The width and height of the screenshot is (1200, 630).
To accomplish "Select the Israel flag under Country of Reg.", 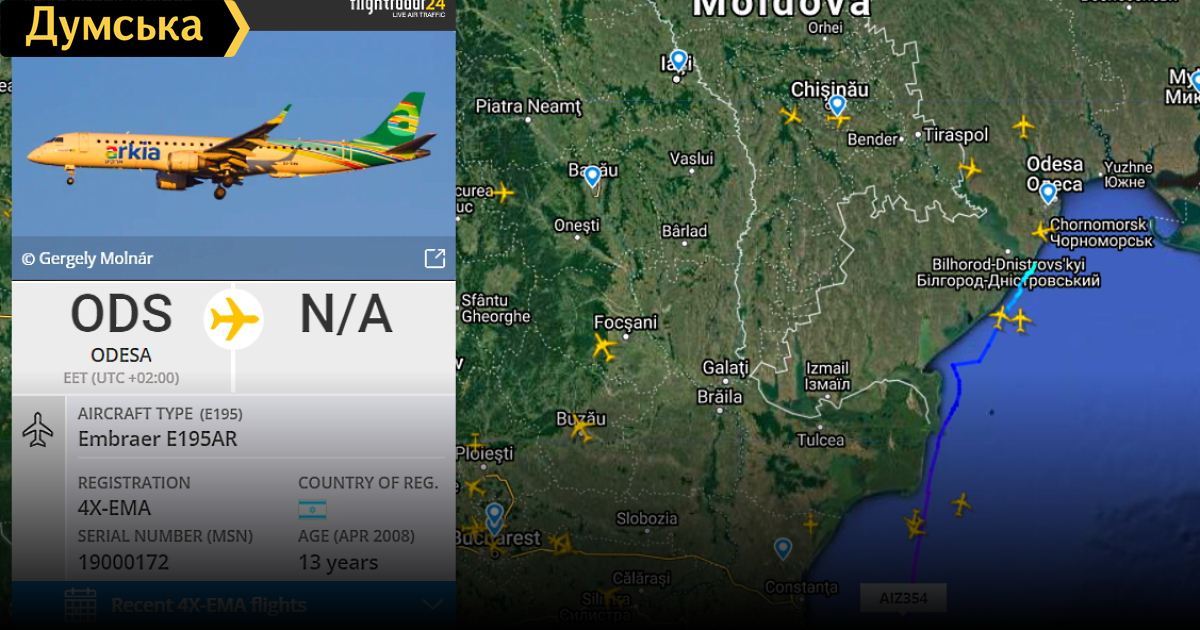I will (312, 510).
